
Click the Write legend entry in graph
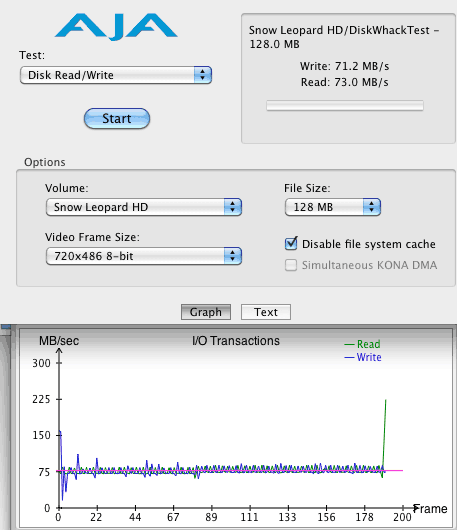(x=363, y=357)
